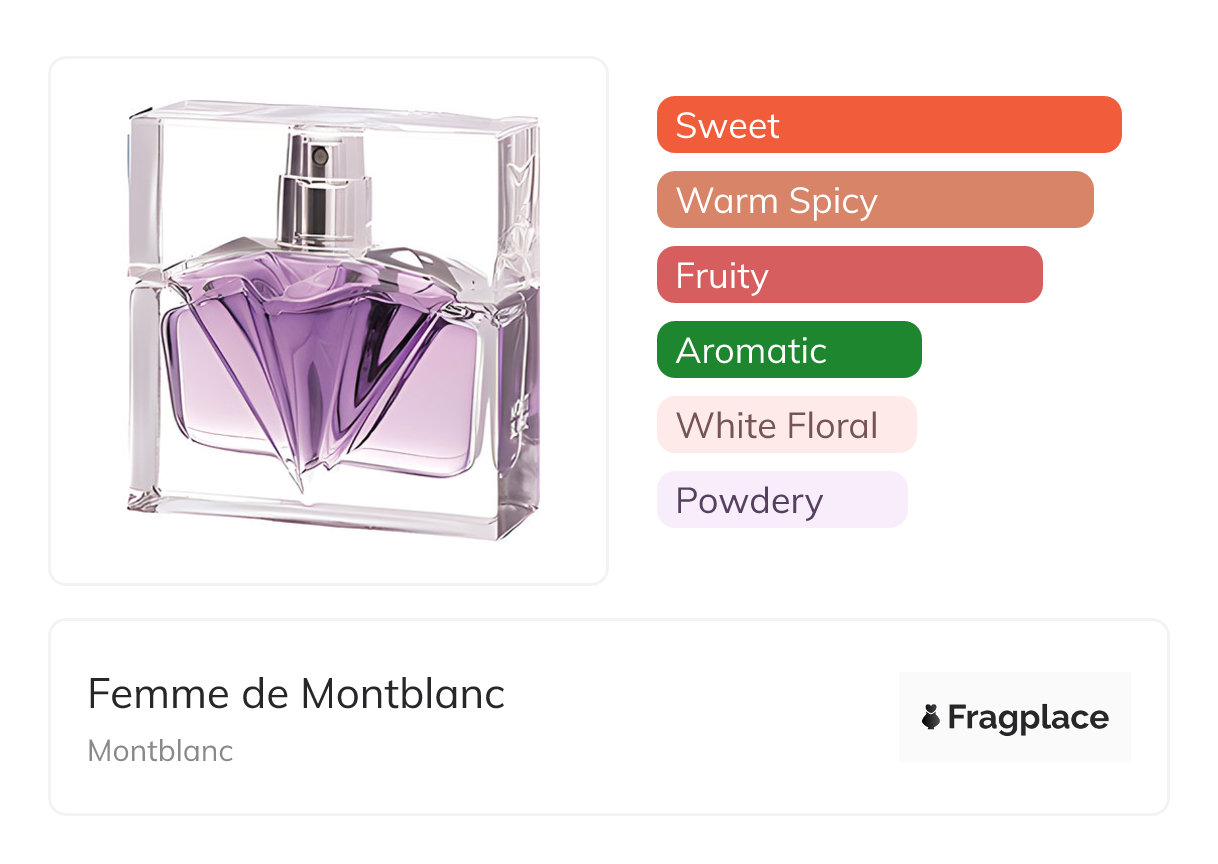Select the pale pink White Floral bar

click(786, 425)
